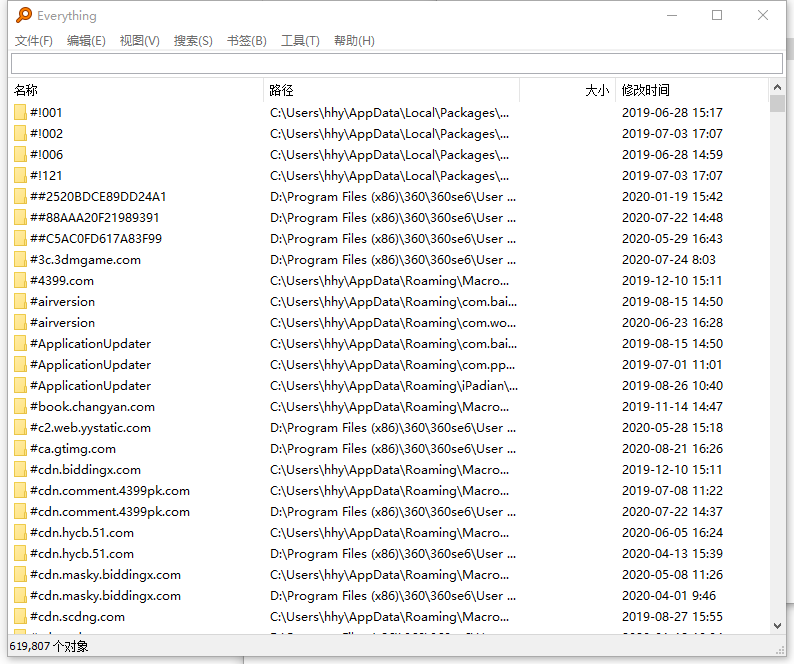The height and width of the screenshot is (664, 794).
Task: Open the 搜索(S) menu
Action: pyautogui.click(x=193, y=41)
